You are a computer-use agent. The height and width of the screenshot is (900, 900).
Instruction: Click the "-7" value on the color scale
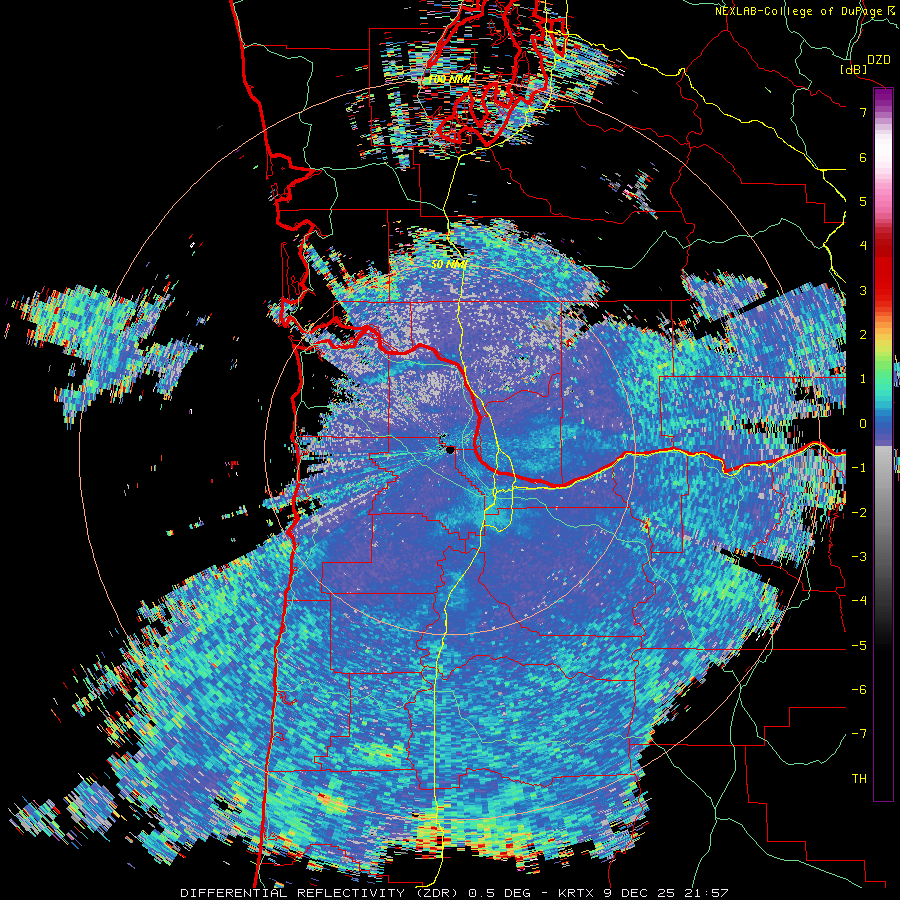click(x=859, y=734)
